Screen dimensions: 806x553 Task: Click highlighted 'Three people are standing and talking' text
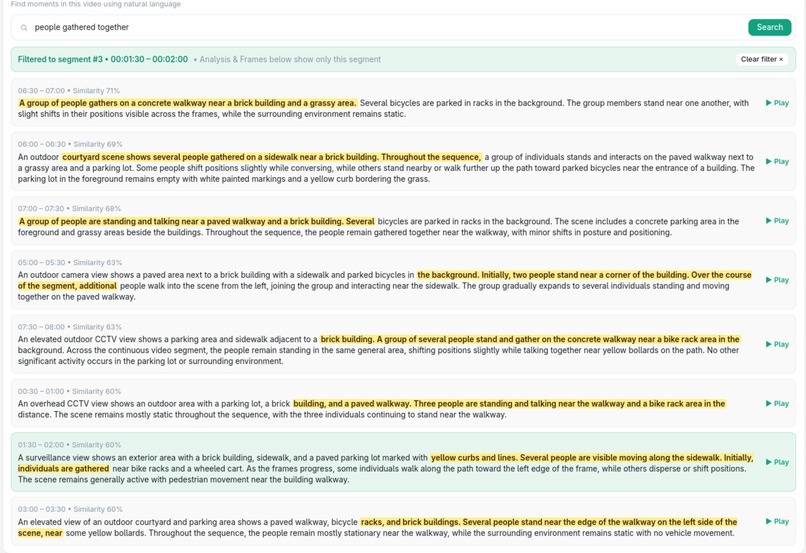(x=509, y=403)
